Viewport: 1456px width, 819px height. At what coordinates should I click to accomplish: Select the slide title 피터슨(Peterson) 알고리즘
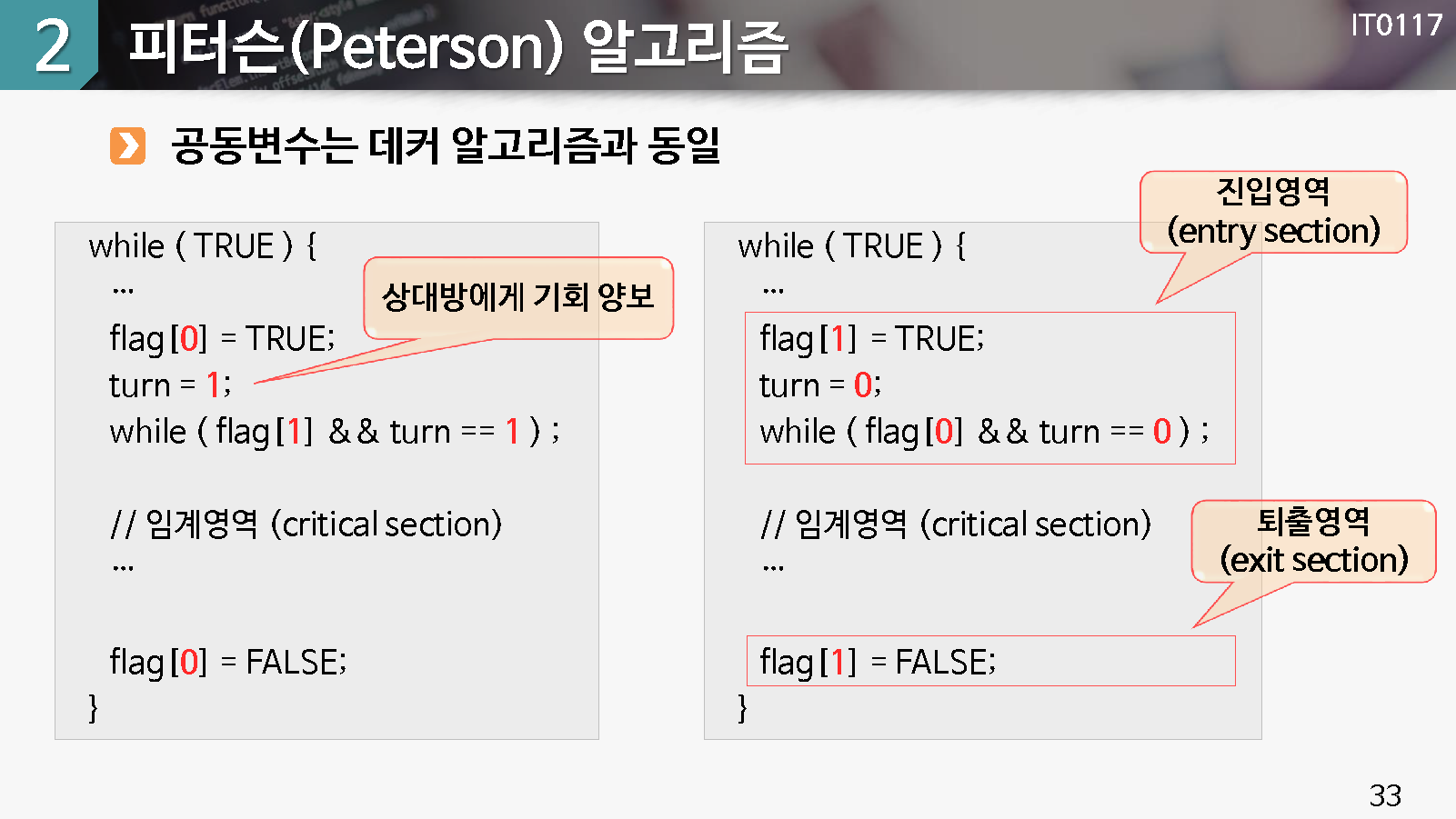pos(457,46)
